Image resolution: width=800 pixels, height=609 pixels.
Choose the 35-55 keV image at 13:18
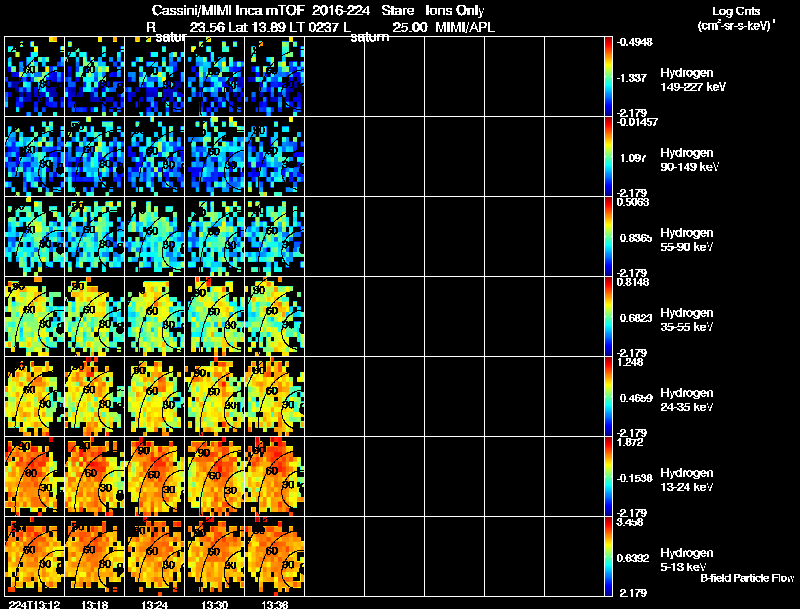pos(95,317)
